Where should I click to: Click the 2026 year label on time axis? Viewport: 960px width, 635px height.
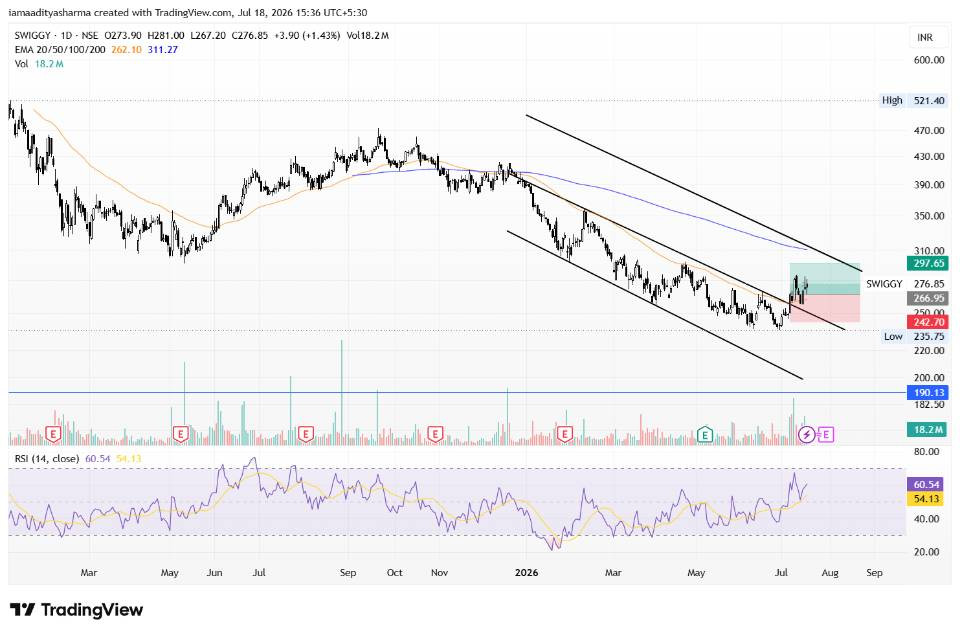click(527, 573)
